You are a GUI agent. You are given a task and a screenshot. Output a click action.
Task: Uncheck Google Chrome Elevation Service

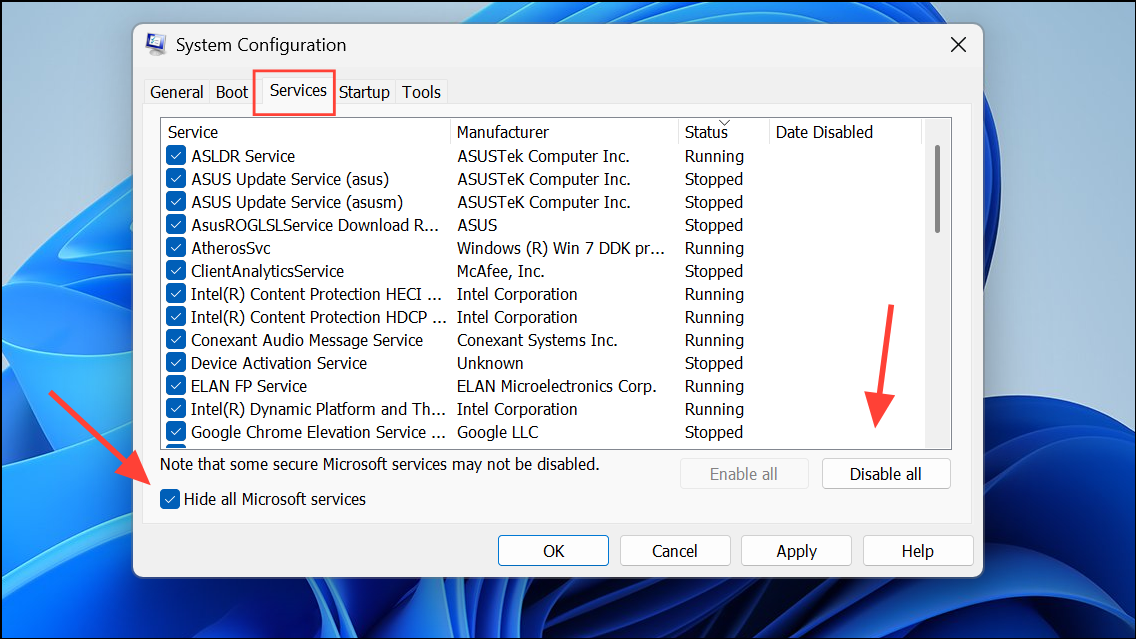[x=176, y=431]
